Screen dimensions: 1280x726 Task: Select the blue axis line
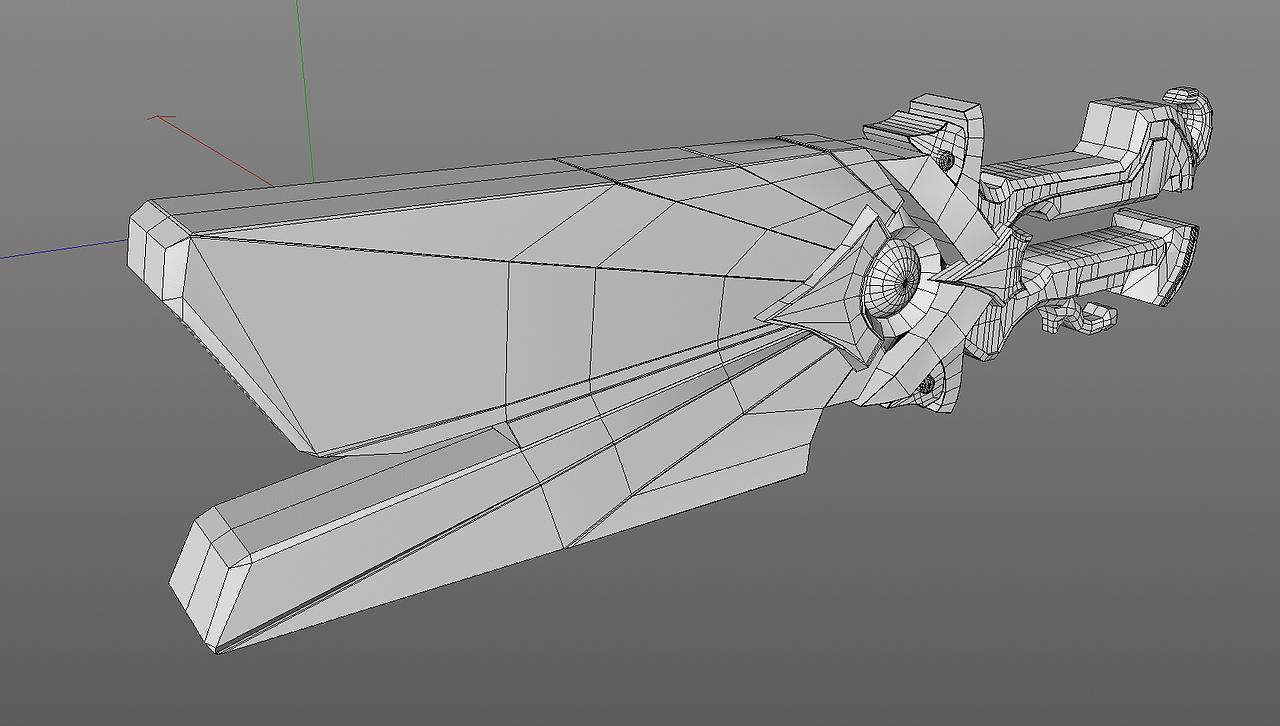pos(65,249)
